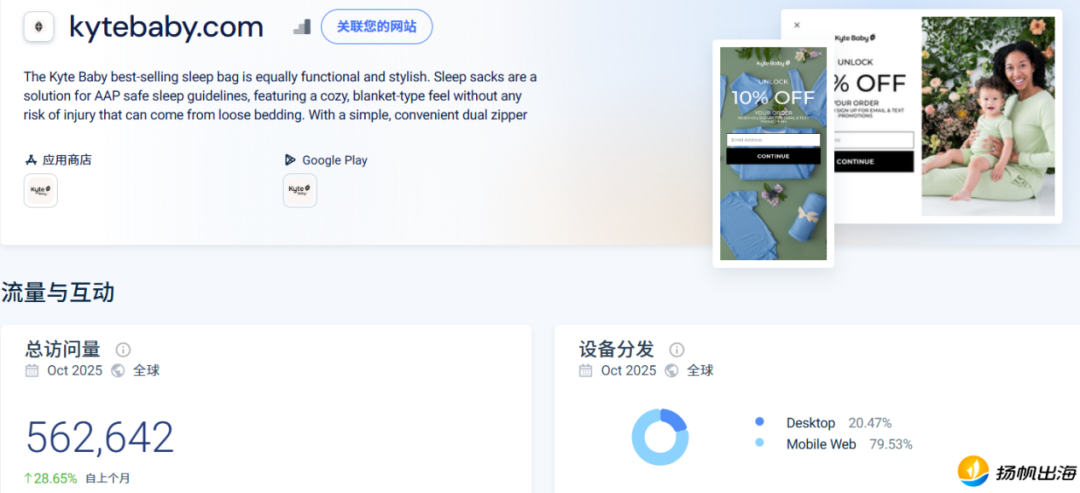Click the 自上个月 label

click(107, 478)
